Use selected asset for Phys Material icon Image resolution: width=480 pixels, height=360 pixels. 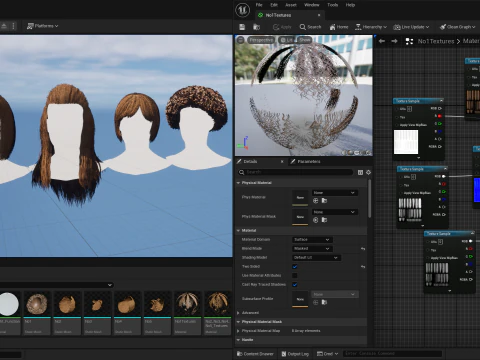[x=316, y=201]
